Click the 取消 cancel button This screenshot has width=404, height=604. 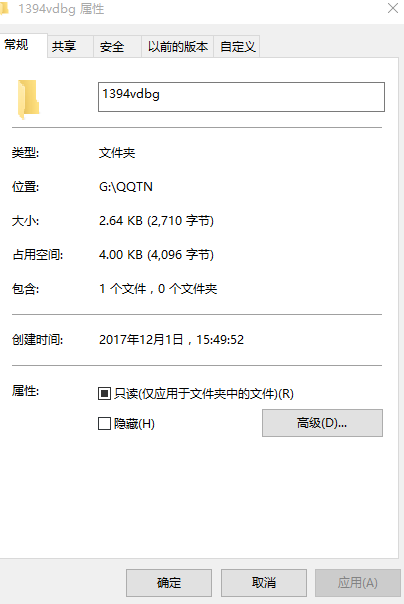264,582
